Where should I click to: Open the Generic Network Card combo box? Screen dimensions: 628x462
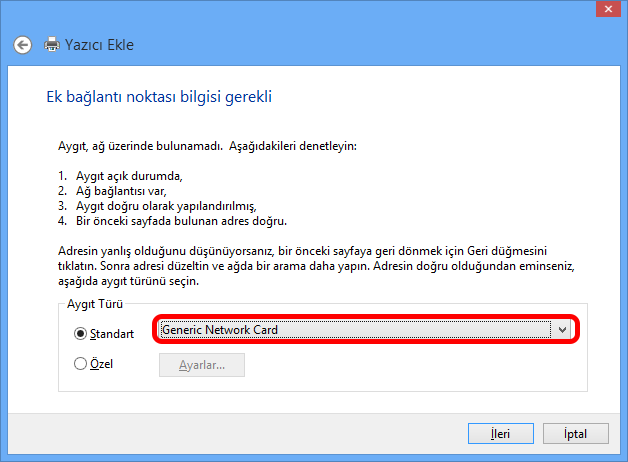pyautogui.click(x=355, y=329)
